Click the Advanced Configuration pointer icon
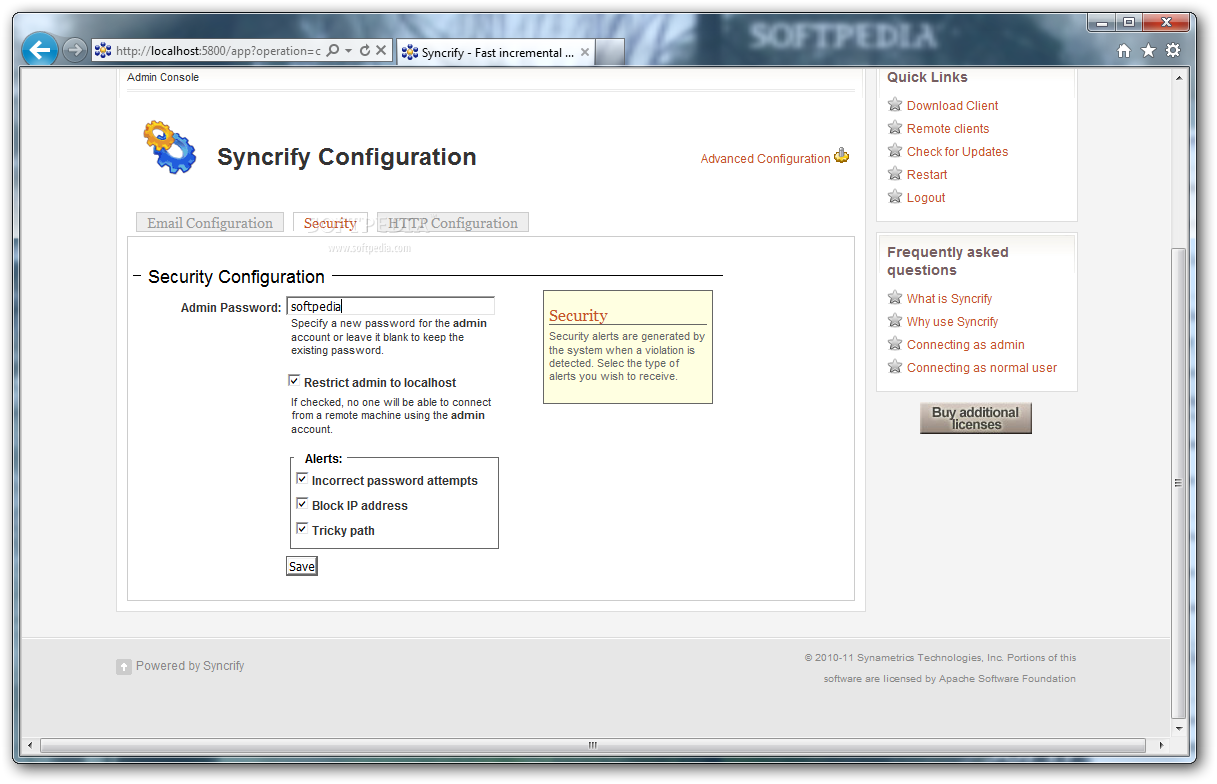 [841, 155]
